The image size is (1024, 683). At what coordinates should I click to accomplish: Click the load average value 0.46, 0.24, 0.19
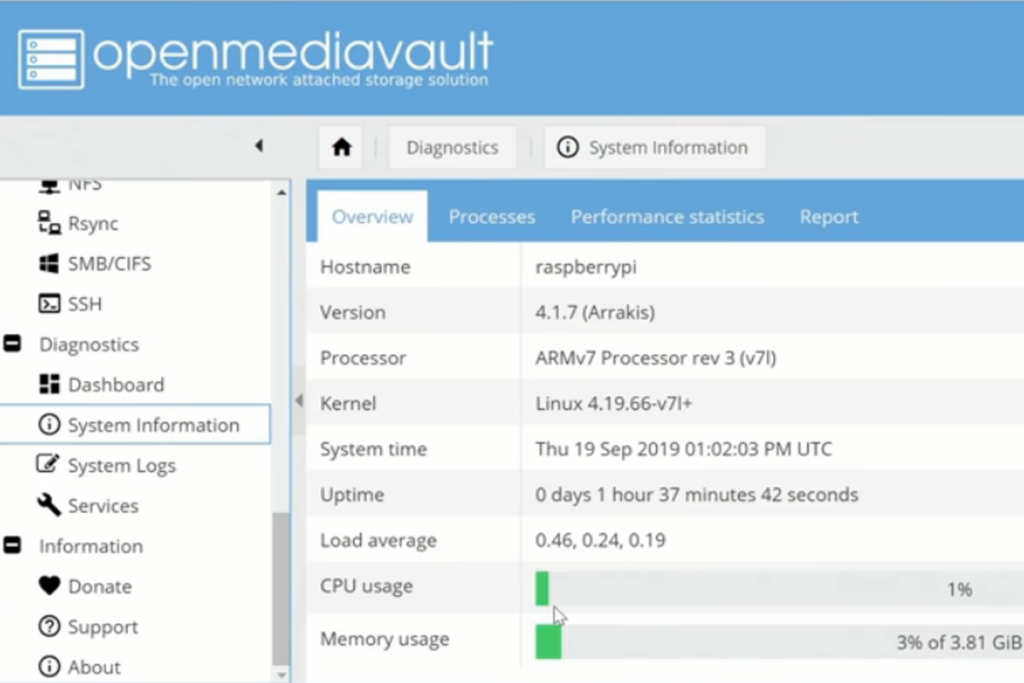(600, 540)
